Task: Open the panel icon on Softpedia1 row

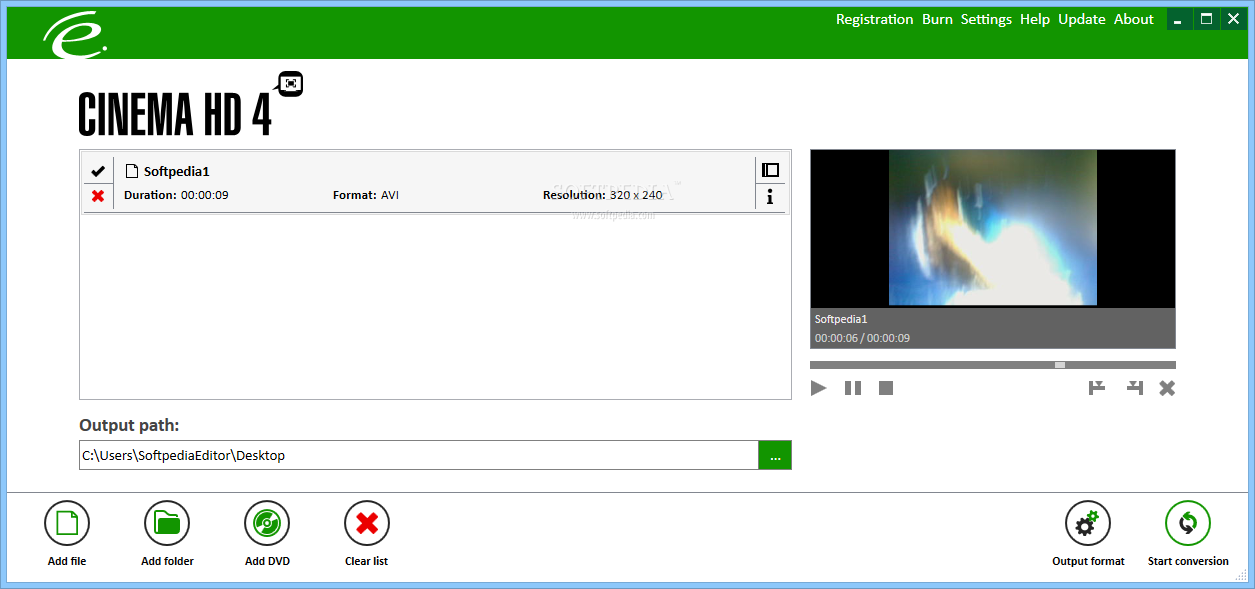Action: [770, 170]
